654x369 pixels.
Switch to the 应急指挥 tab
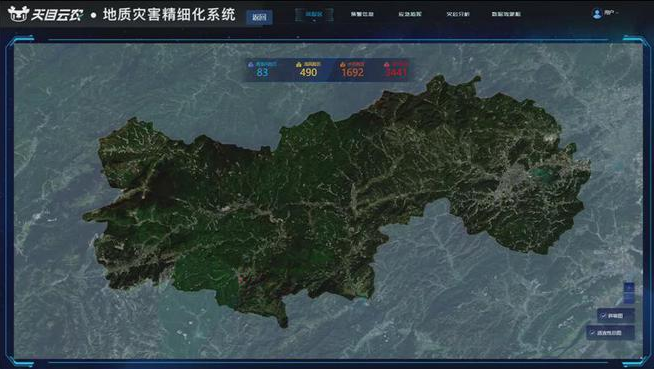(410, 14)
